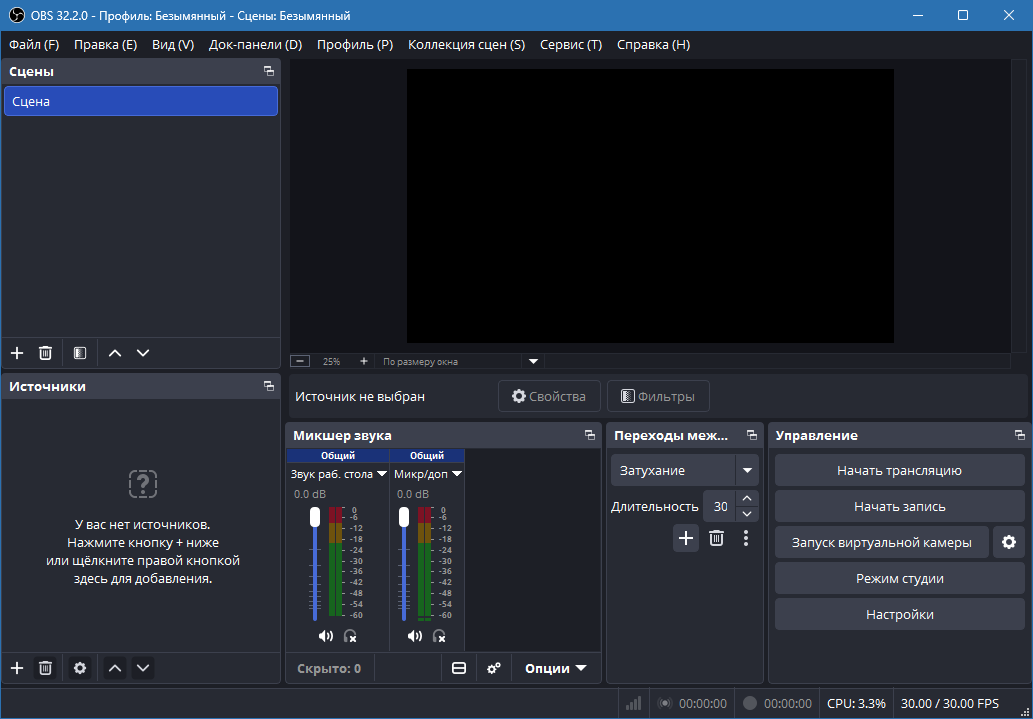Undock the Управление panel

tap(1020, 435)
